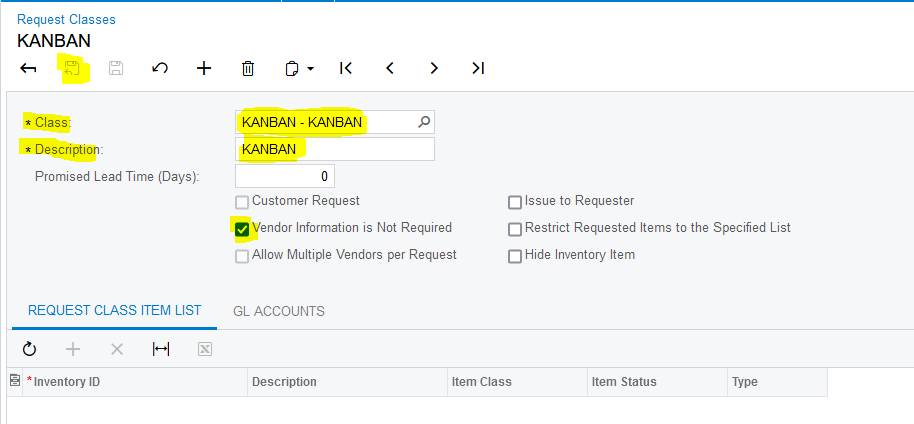
Task: Click the Save and Close icon
Action: click(72, 69)
